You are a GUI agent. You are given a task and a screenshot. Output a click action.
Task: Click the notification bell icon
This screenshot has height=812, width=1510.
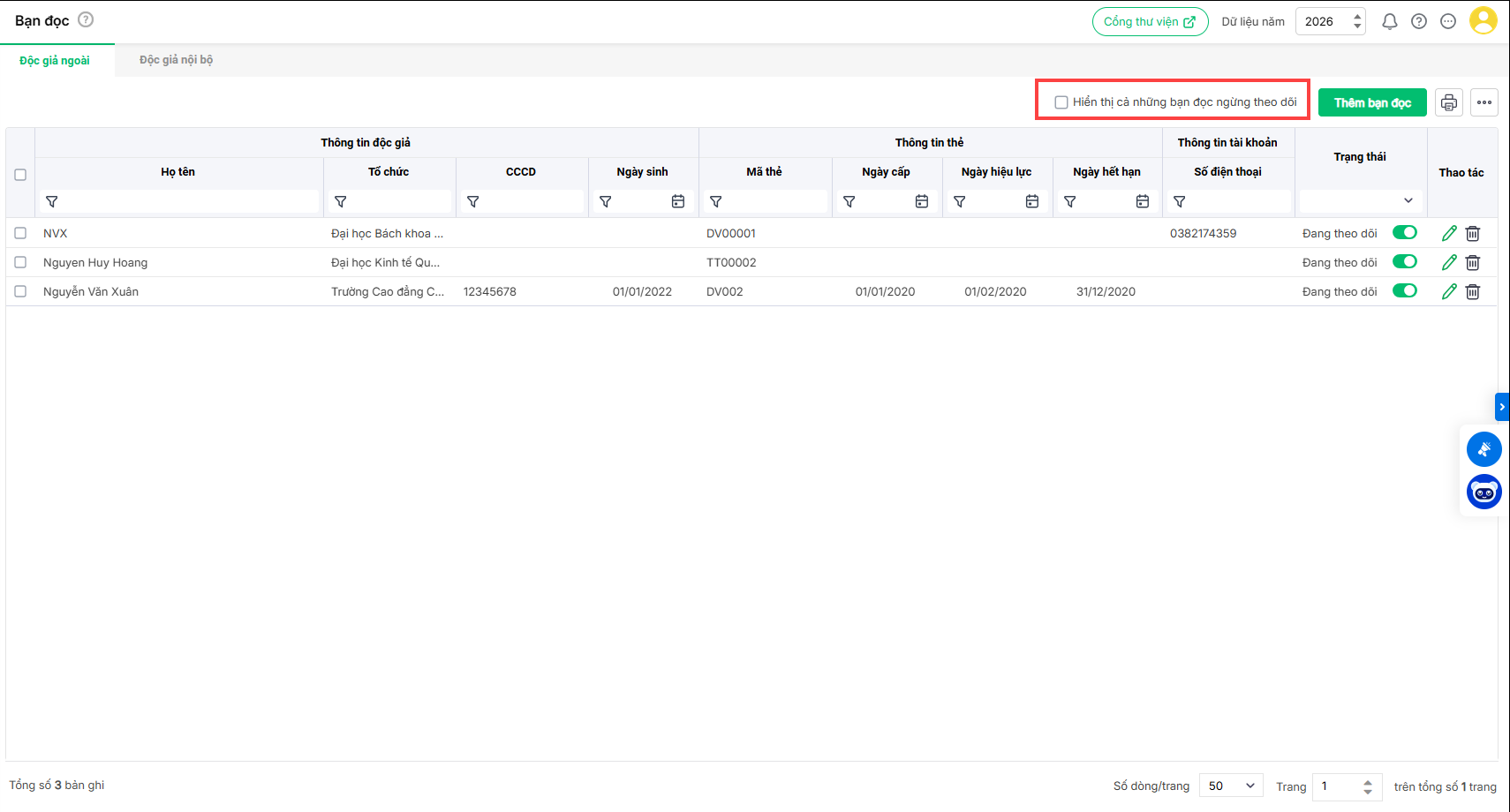click(x=1389, y=22)
